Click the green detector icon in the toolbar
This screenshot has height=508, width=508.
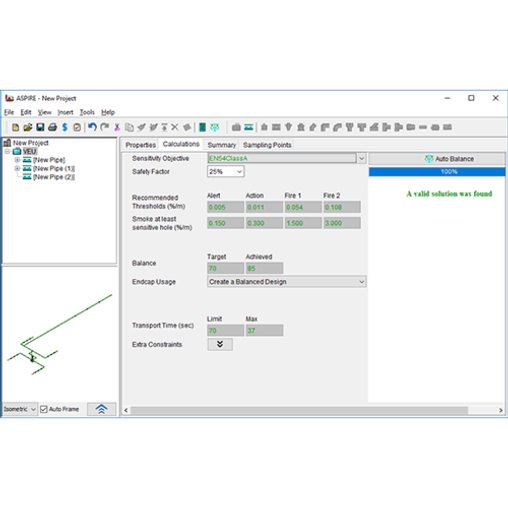(x=202, y=127)
